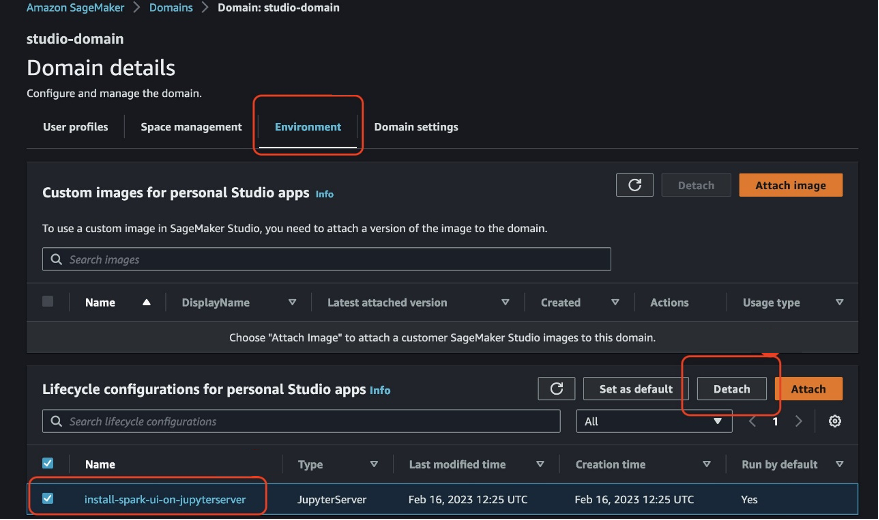Image resolution: width=879 pixels, height=520 pixels.
Task: Refresh the custom images list
Action: click(635, 185)
